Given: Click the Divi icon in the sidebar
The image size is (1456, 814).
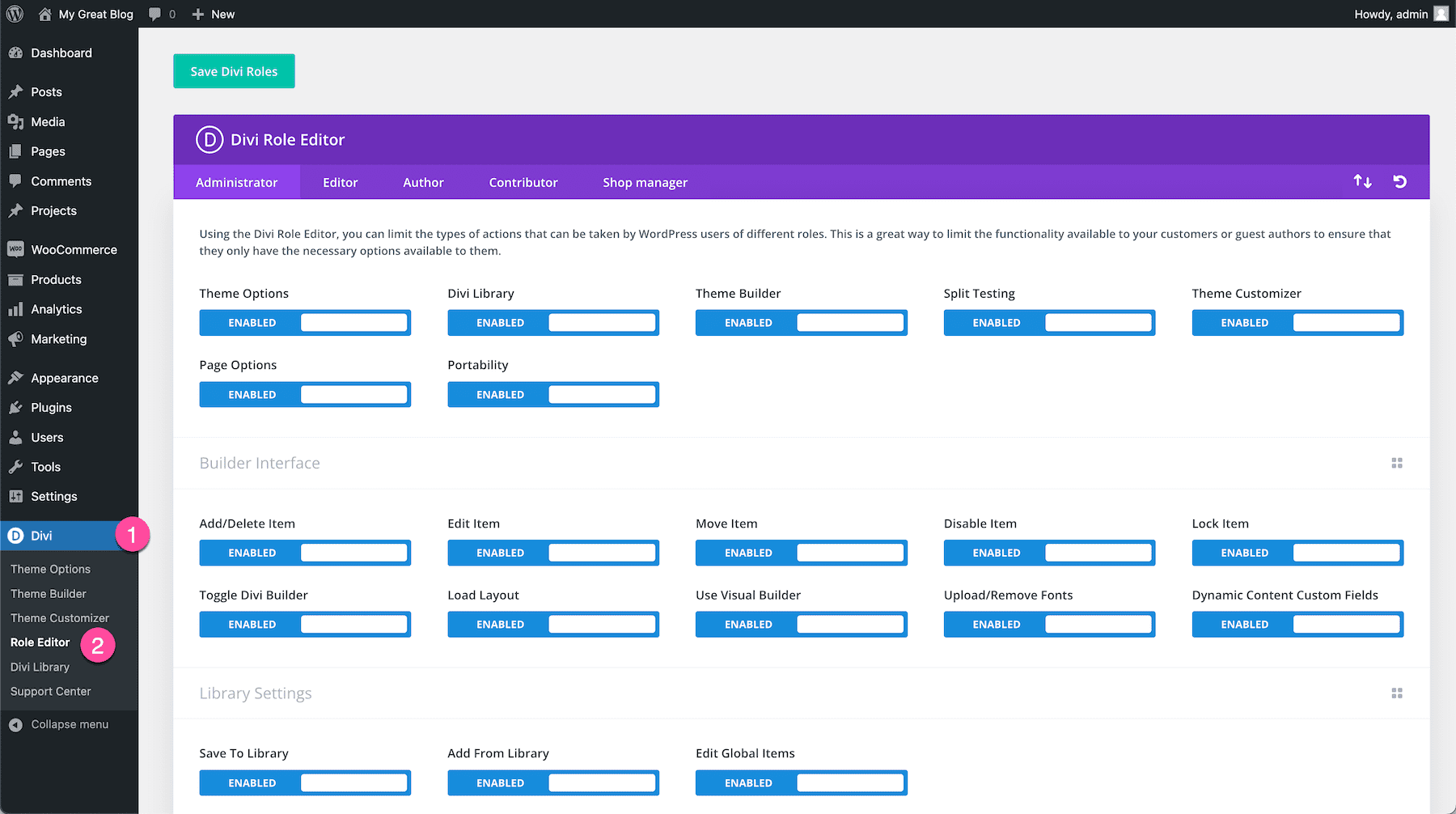Looking at the screenshot, I should (15, 535).
